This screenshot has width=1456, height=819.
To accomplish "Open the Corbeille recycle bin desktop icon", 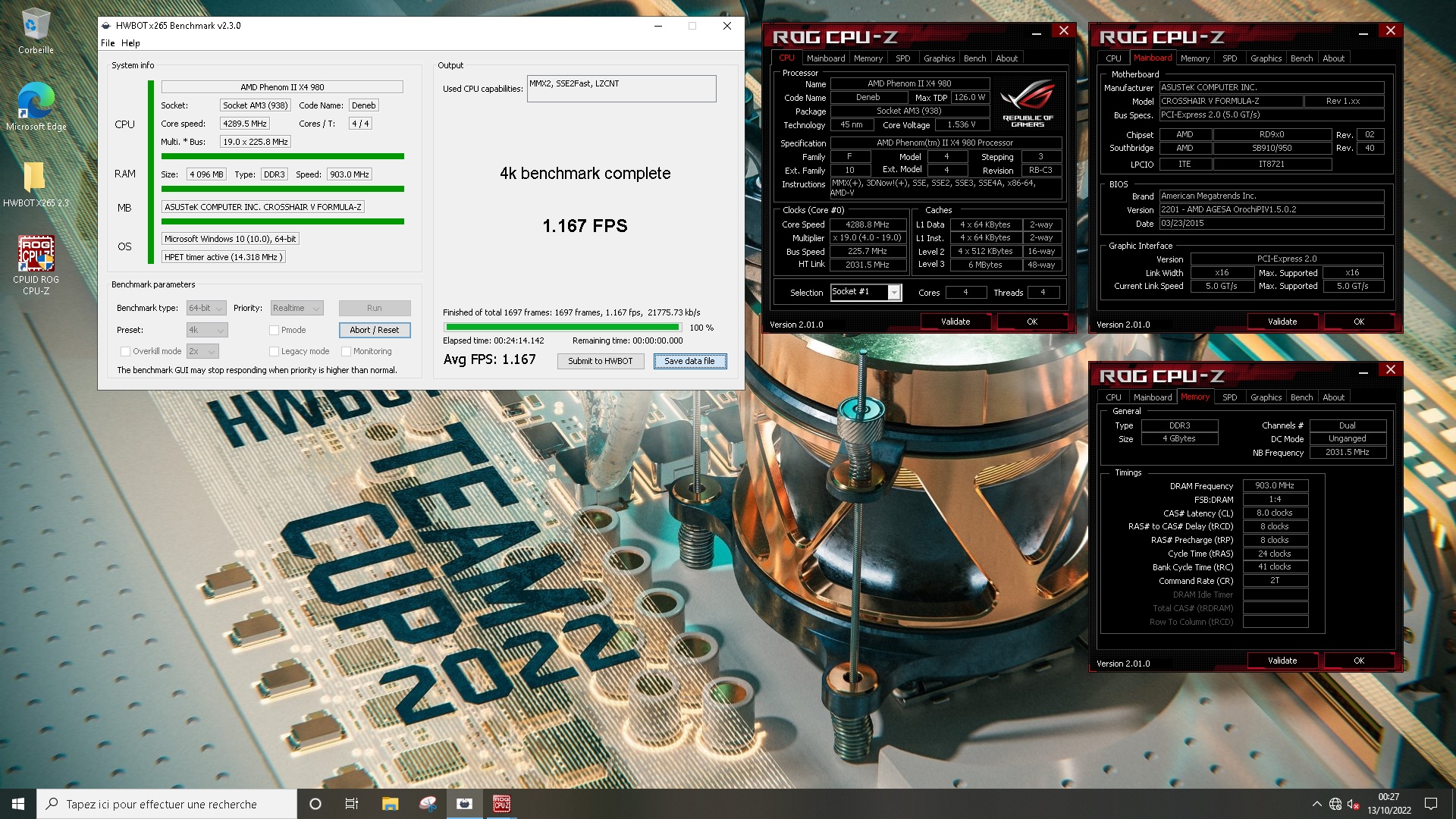I will pos(36,32).
